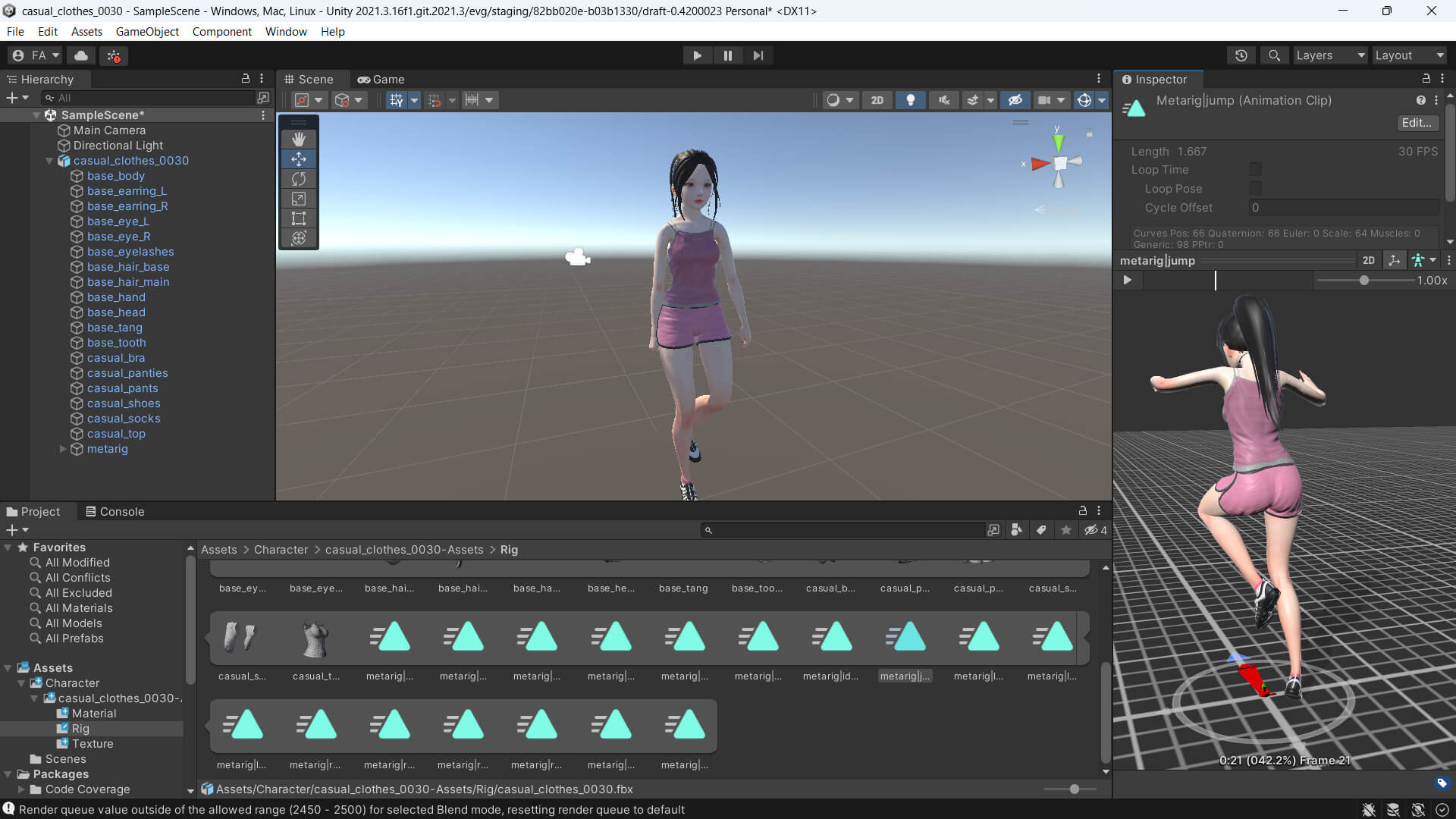This screenshot has height=819, width=1456.
Task: Open the Assets menu
Action: (x=86, y=31)
